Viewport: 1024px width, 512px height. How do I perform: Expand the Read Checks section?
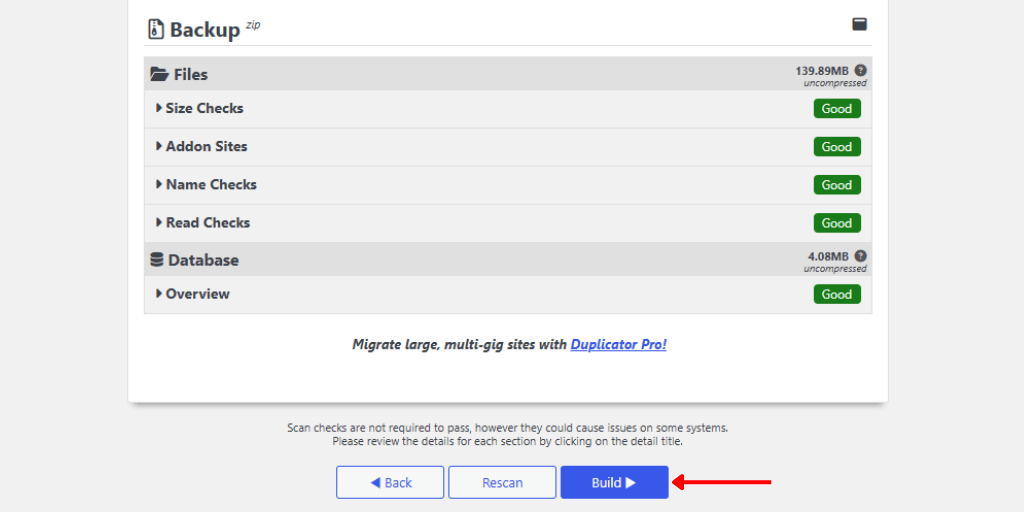click(x=203, y=223)
